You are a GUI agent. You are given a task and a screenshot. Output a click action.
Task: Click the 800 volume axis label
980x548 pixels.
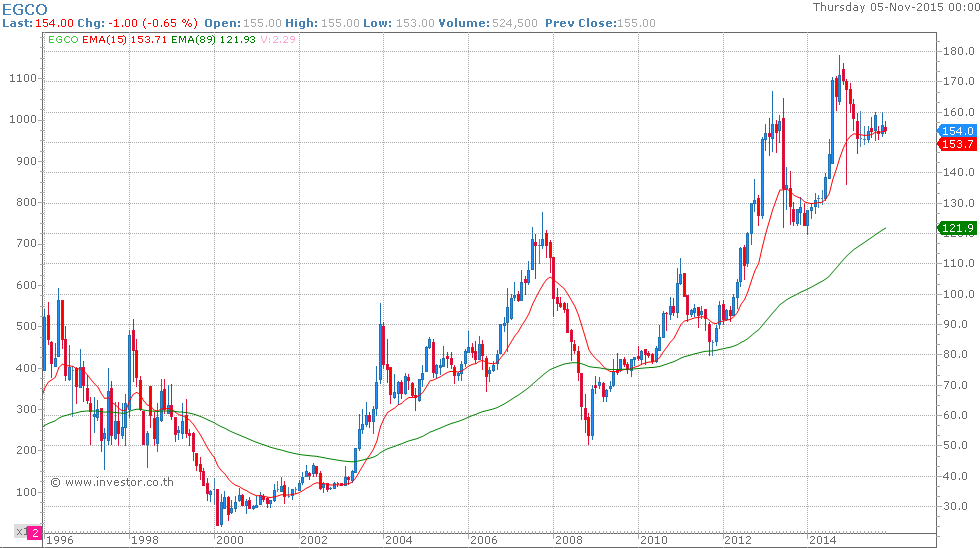click(x=26, y=202)
